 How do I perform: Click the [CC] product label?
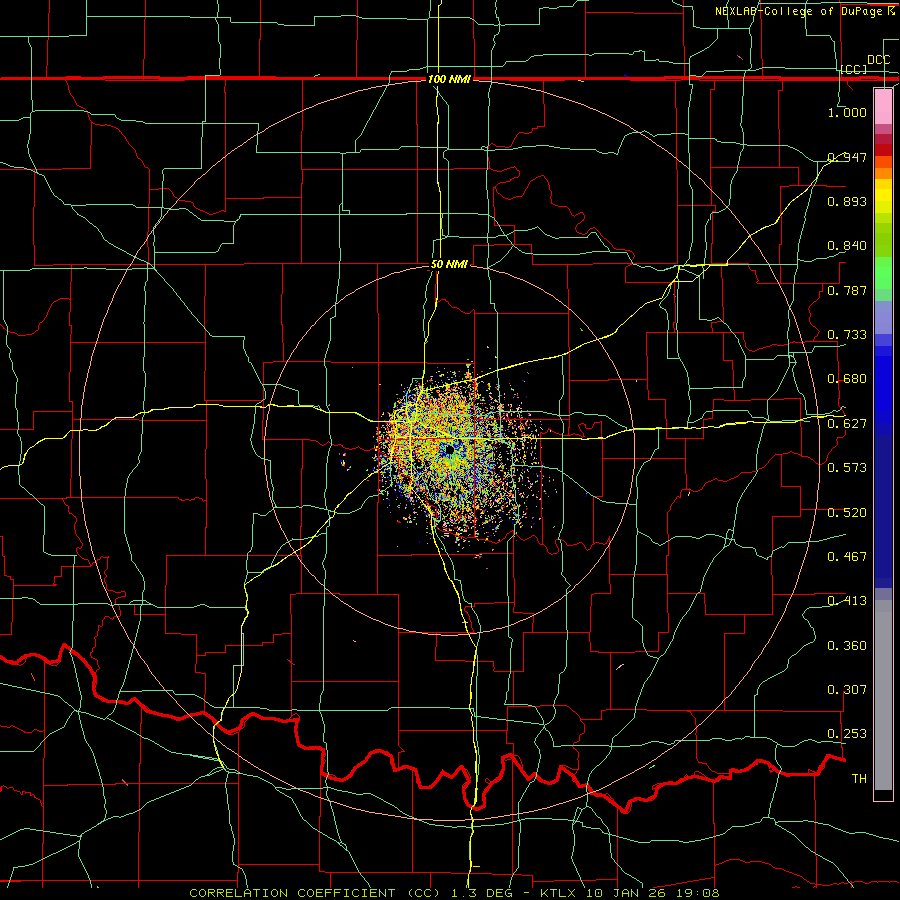click(x=854, y=69)
